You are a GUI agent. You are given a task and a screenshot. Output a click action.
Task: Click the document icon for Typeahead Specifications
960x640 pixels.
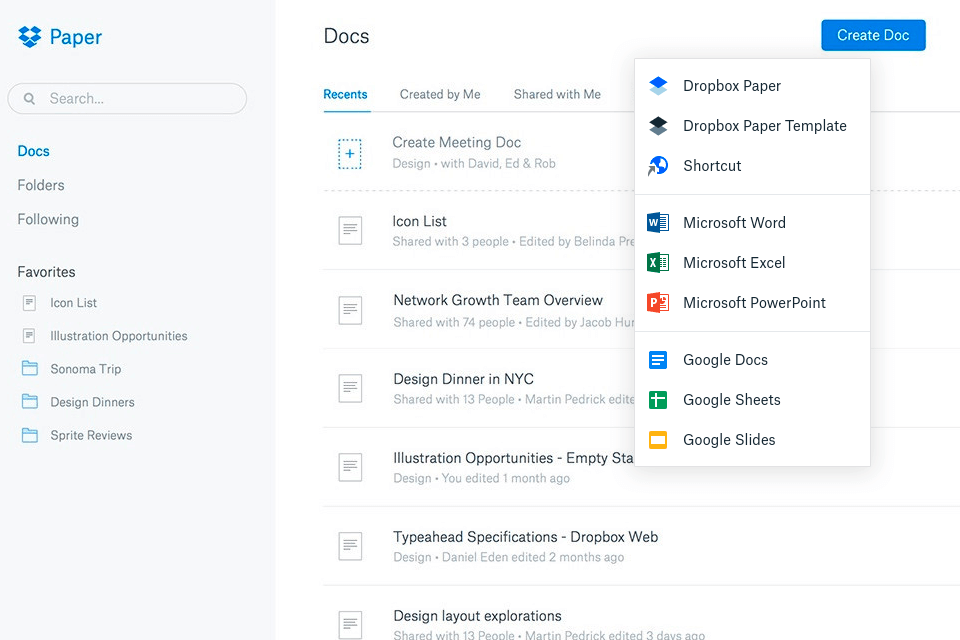click(350, 546)
